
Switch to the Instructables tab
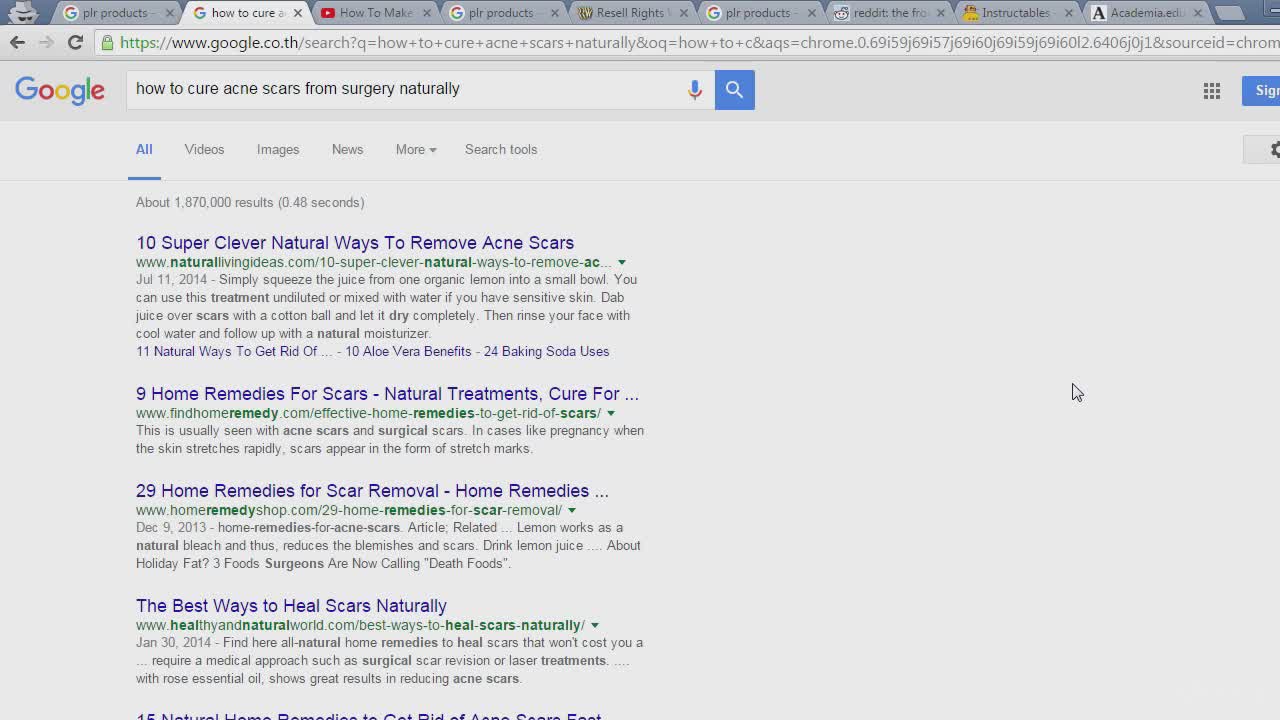click(1014, 13)
